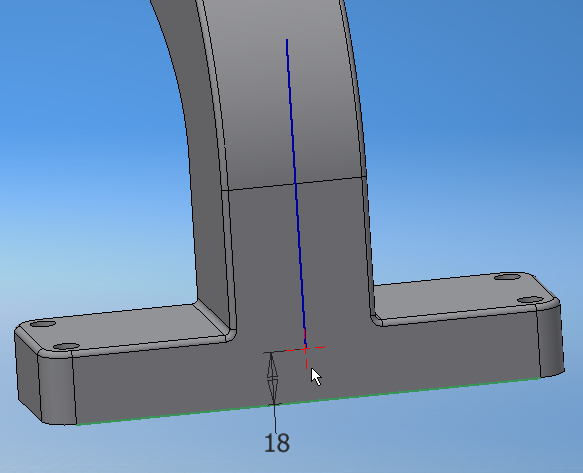Image resolution: width=583 pixels, height=473 pixels.
Task: Select the blue vertical sketch line
Action: (x=296, y=192)
